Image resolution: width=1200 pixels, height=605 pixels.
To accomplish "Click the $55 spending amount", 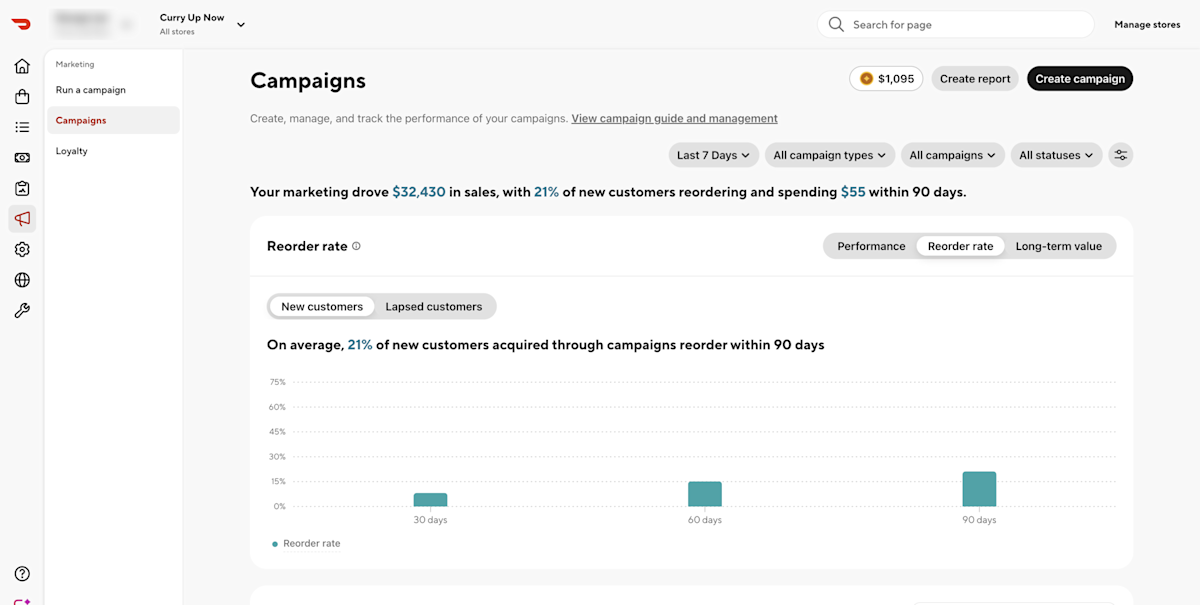I will [853, 192].
